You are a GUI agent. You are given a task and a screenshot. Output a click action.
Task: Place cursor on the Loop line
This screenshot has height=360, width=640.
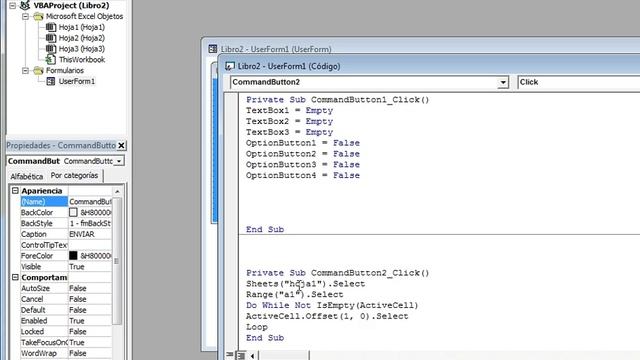click(x=257, y=327)
